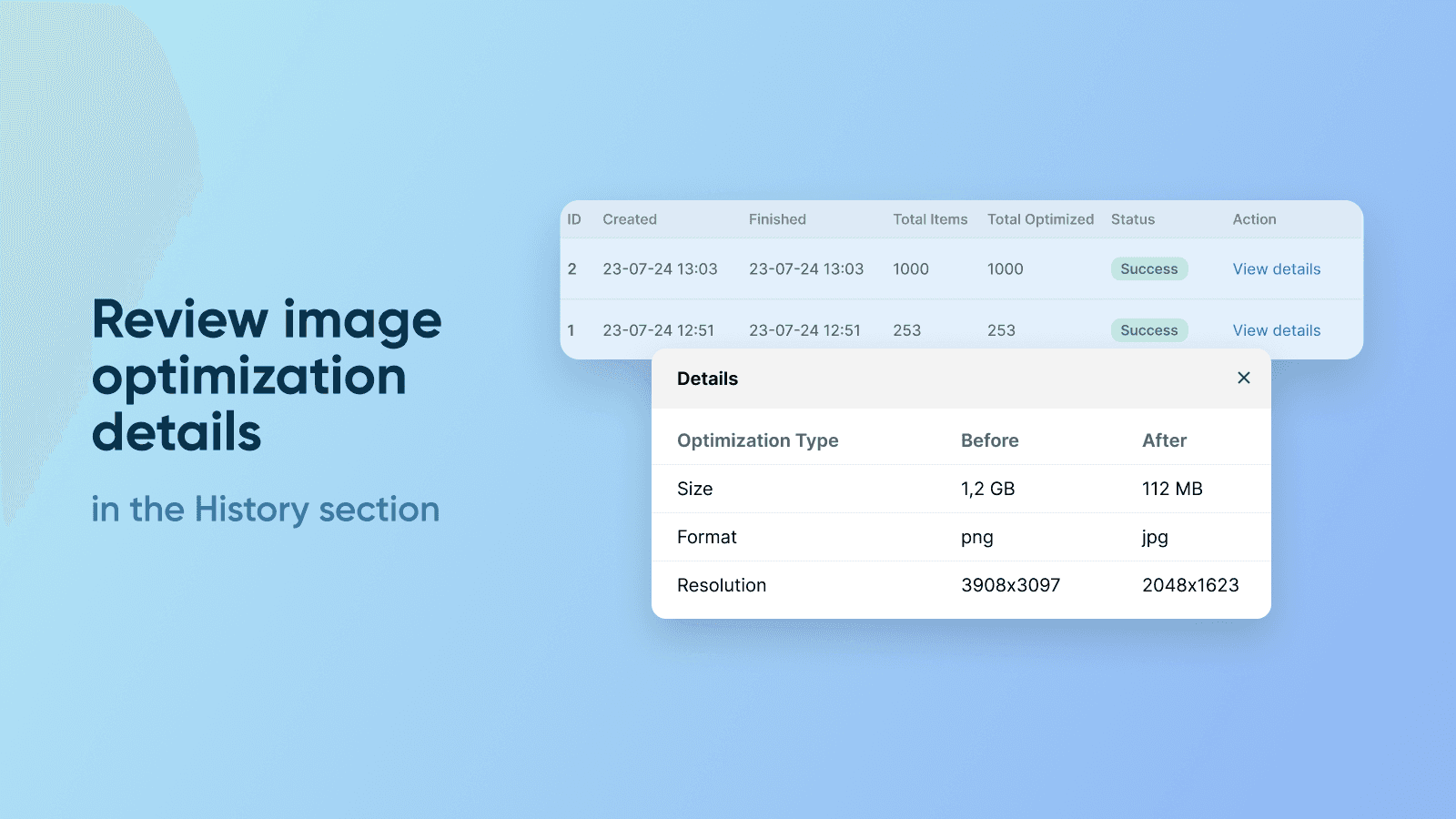Image resolution: width=1456 pixels, height=819 pixels.
Task: Select the Resolution row label
Action: click(721, 585)
